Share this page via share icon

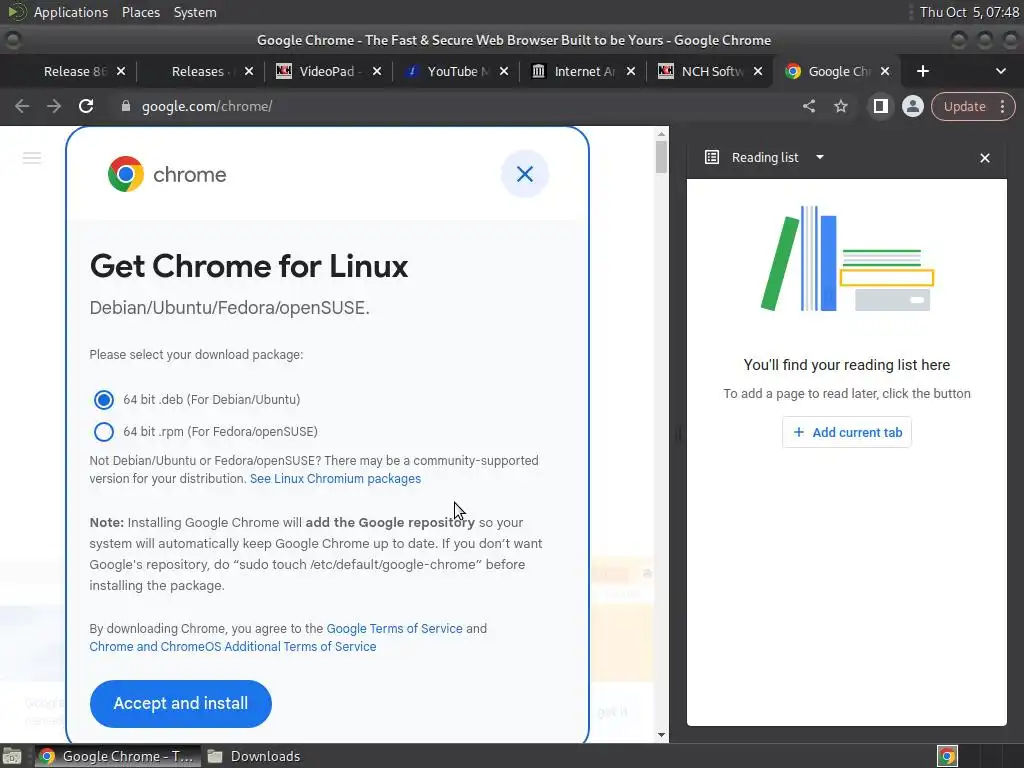[x=808, y=106]
